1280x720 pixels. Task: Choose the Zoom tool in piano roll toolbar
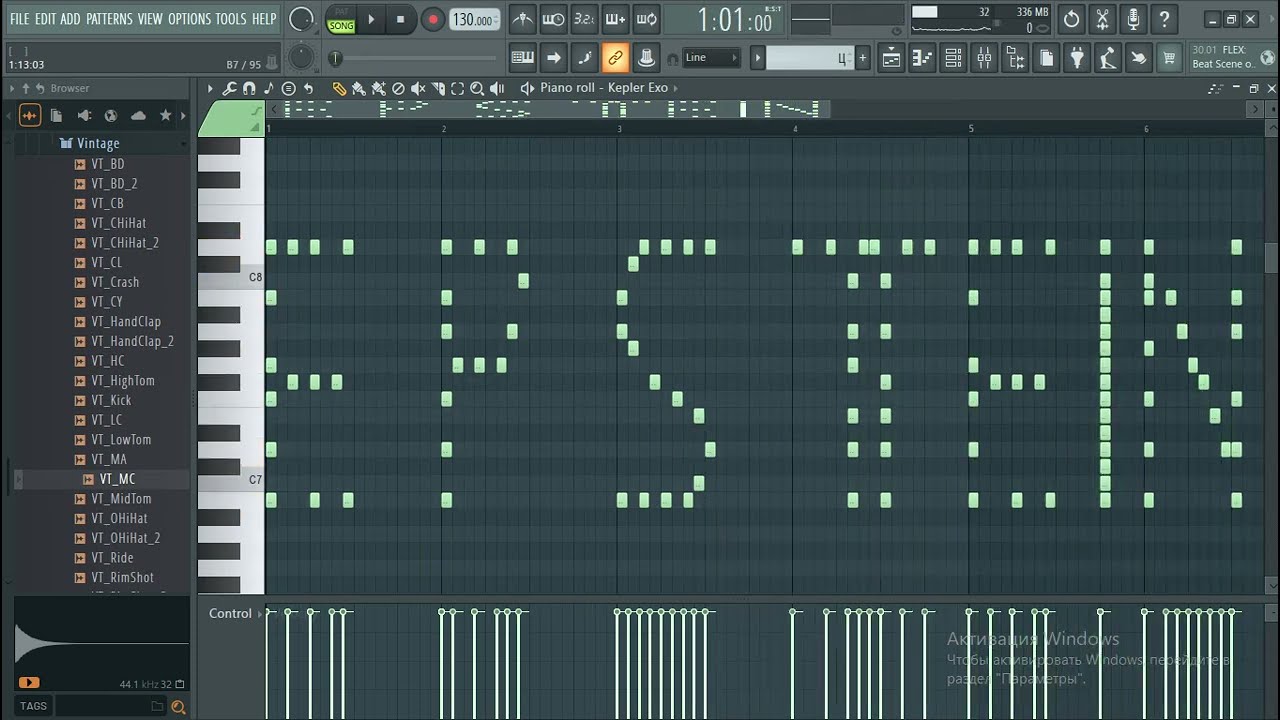click(x=477, y=88)
